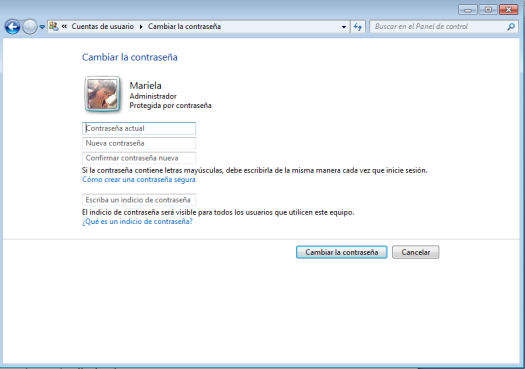Click the Cancelar button
Image resolution: width=525 pixels, height=369 pixels.
[x=416, y=252]
